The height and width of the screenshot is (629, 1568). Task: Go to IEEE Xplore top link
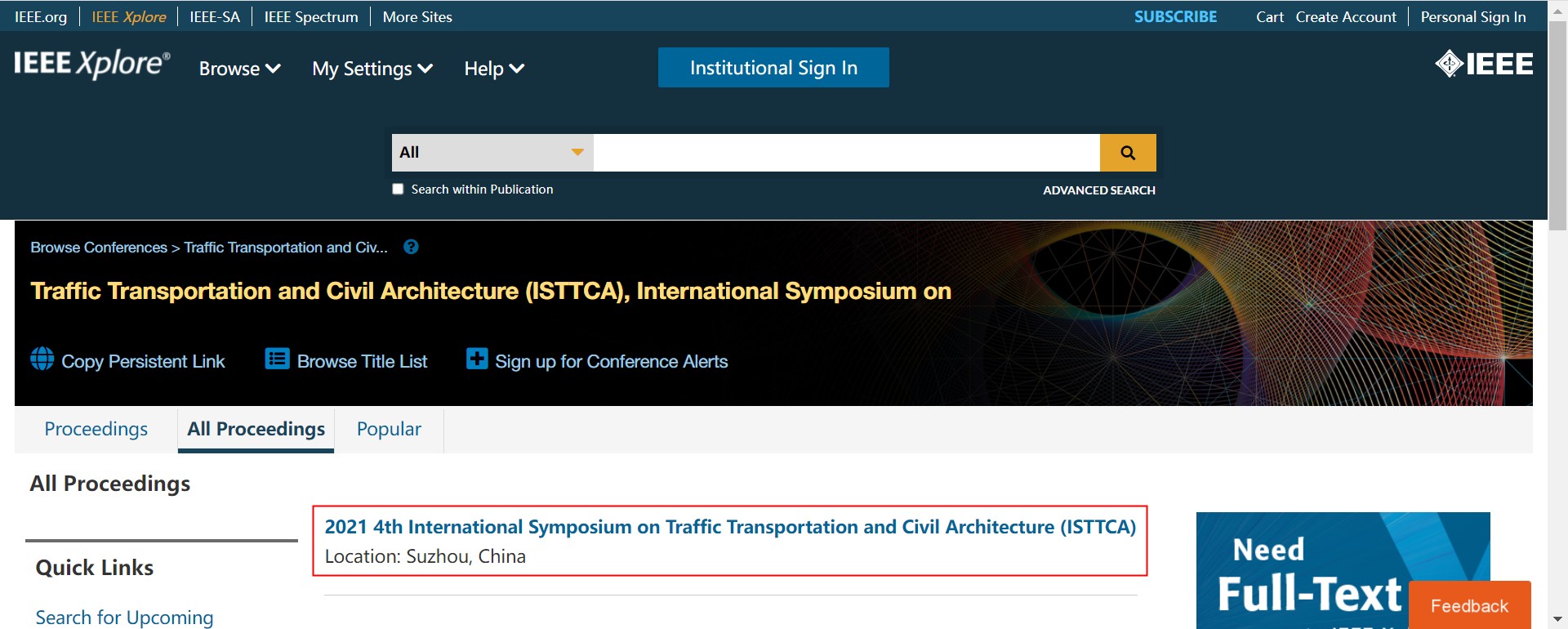pos(129,16)
